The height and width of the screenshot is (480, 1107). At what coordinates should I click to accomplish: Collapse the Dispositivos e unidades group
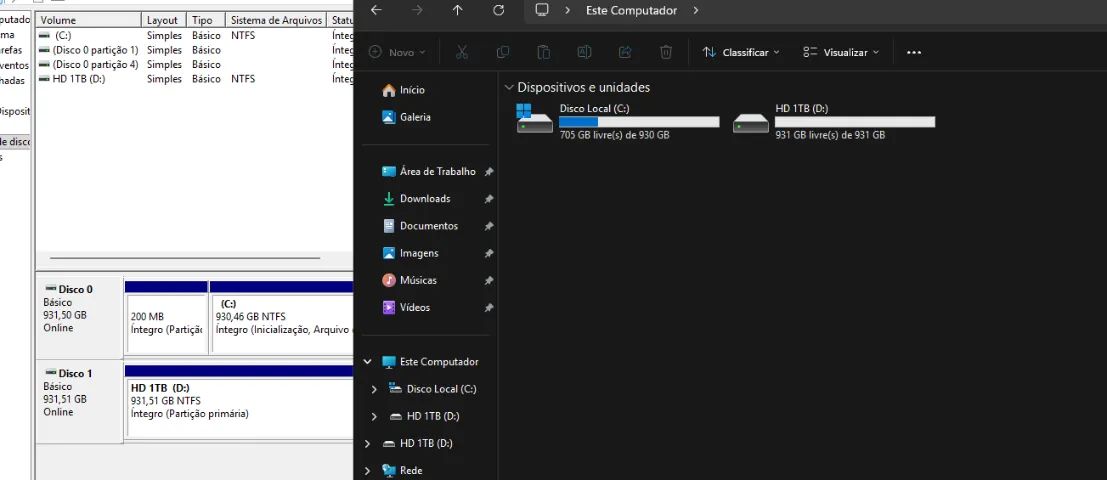[x=508, y=88]
